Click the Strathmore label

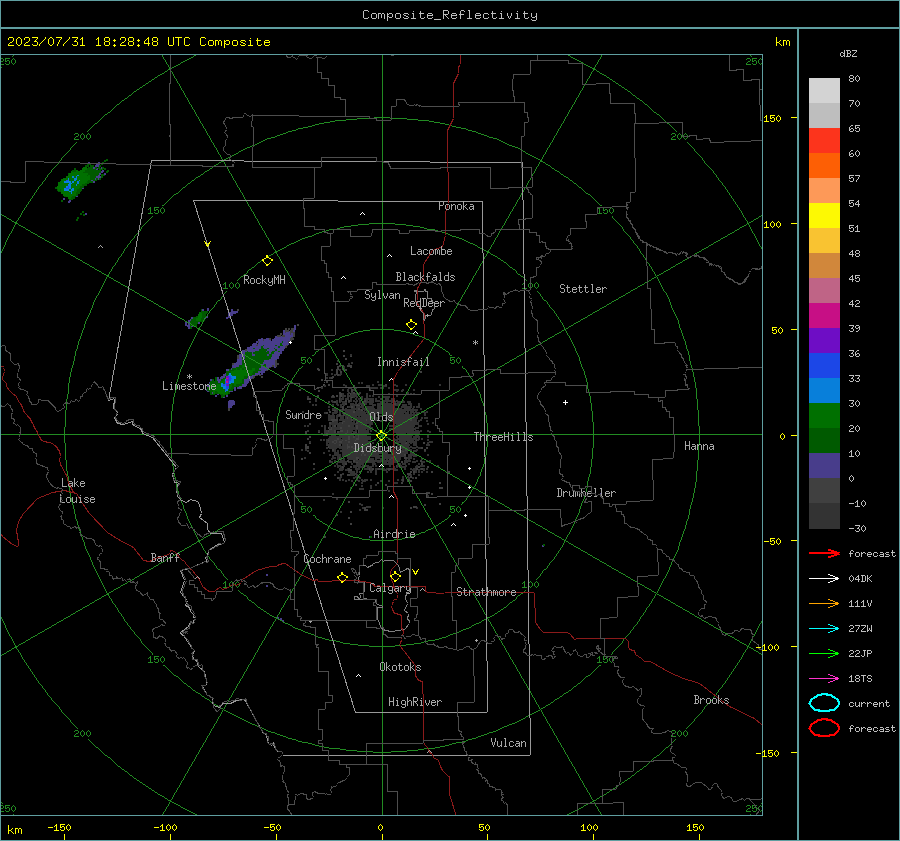pyautogui.click(x=486, y=592)
